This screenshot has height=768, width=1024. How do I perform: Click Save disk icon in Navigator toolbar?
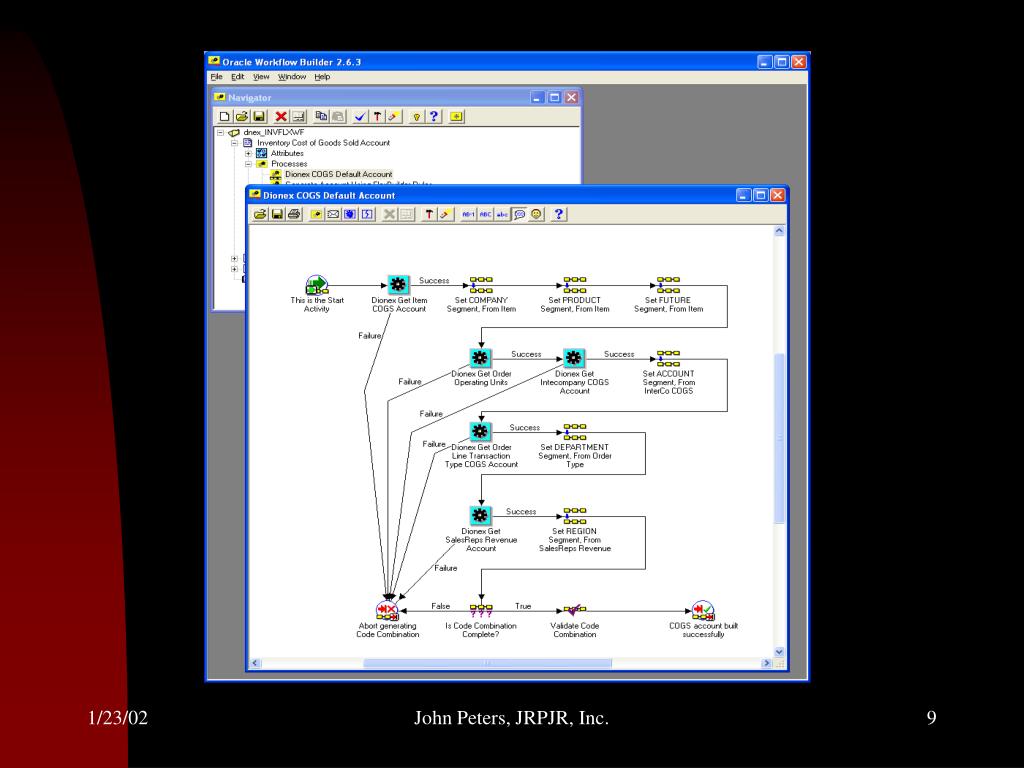[x=259, y=116]
